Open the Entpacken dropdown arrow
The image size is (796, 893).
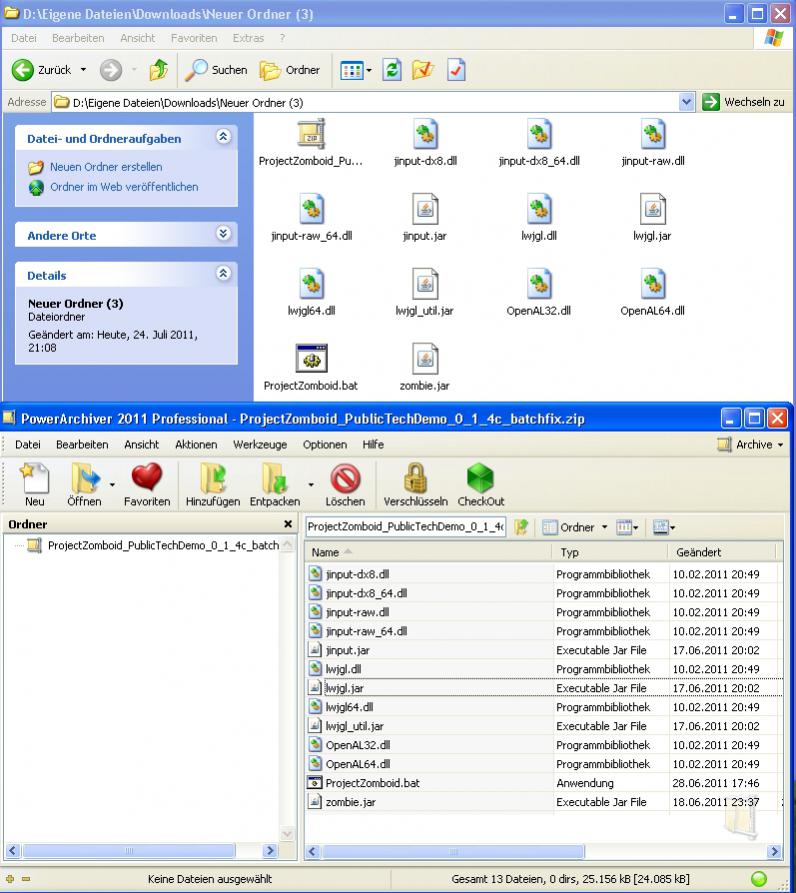tap(311, 485)
